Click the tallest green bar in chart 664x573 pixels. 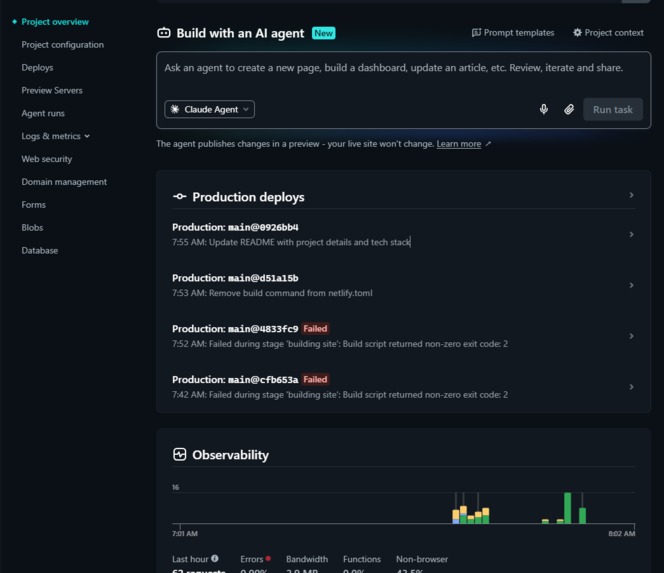[x=567, y=508]
